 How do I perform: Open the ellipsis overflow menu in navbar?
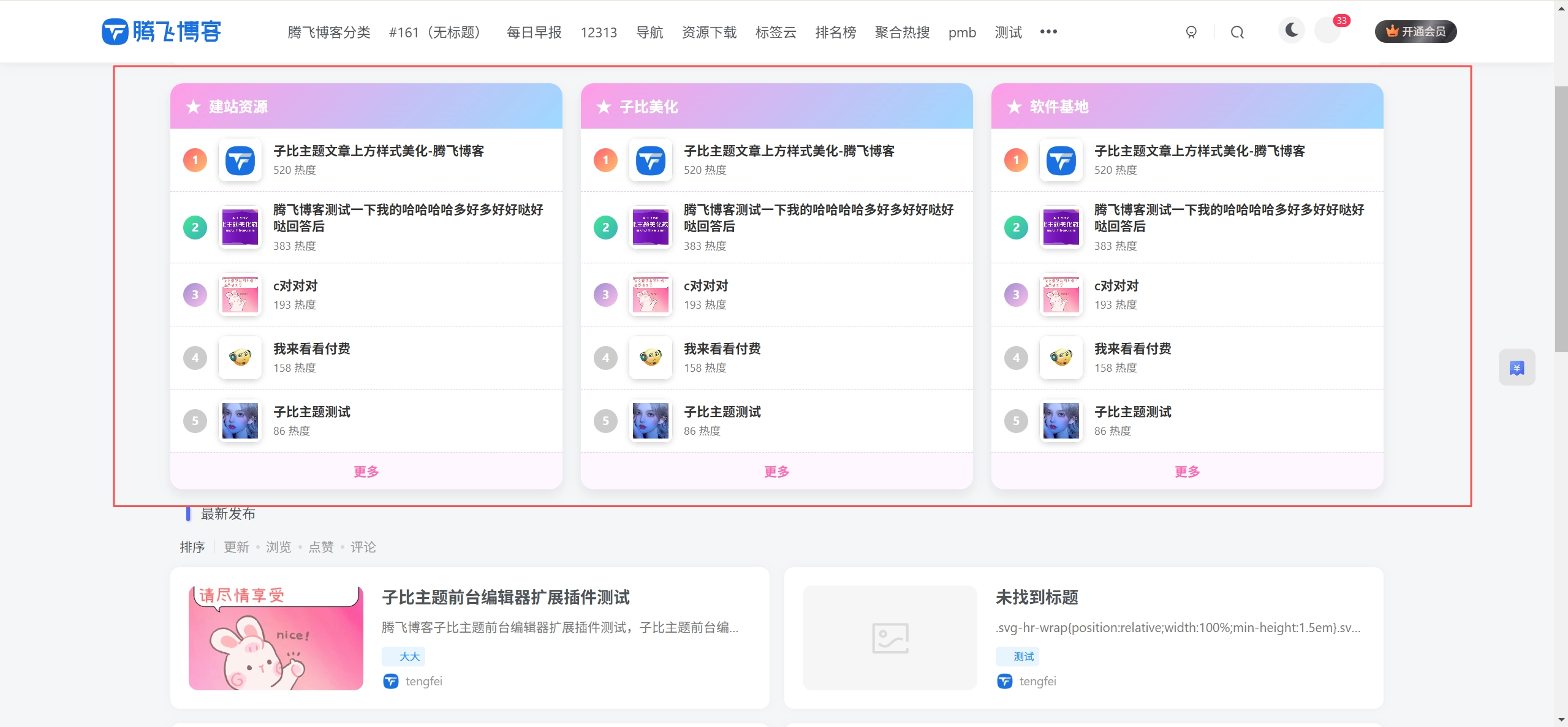tap(1048, 32)
